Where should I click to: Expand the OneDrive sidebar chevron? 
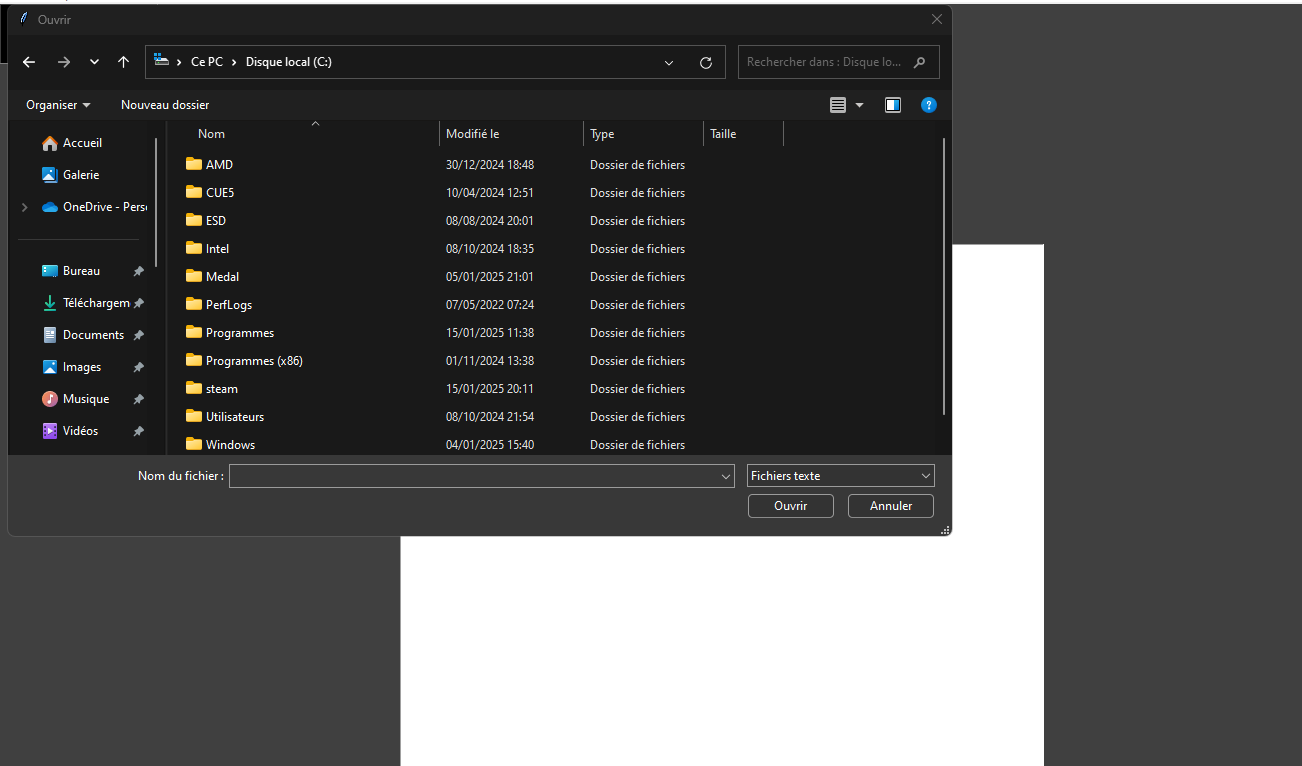(x=23, y=206)
